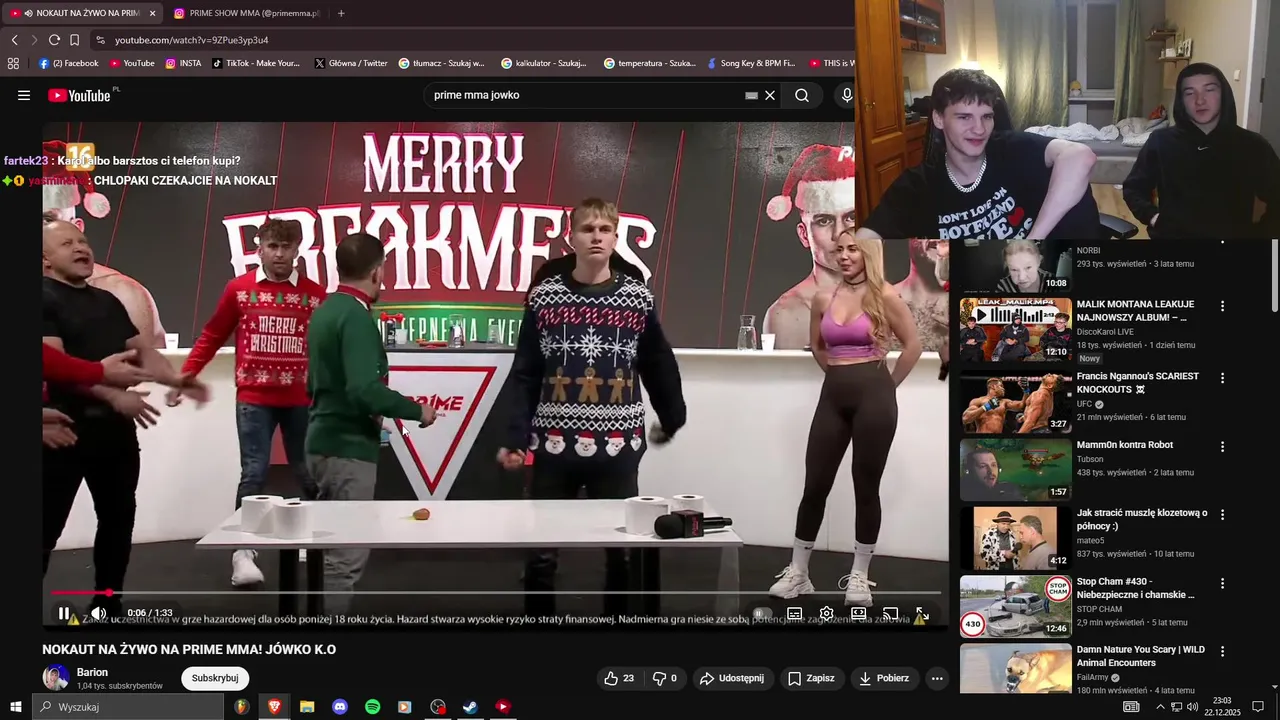Mute the video volume speaker icon
Viewport: 1280px width, 720px height.
[98, 613]
